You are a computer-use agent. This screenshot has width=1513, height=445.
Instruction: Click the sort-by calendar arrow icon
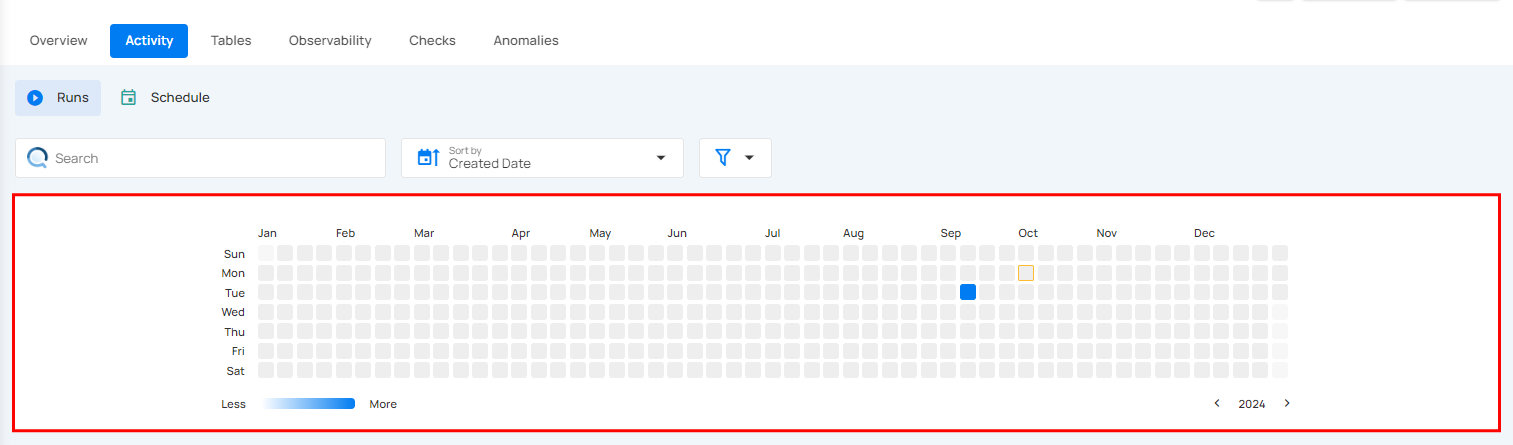(x=428, y=158)
